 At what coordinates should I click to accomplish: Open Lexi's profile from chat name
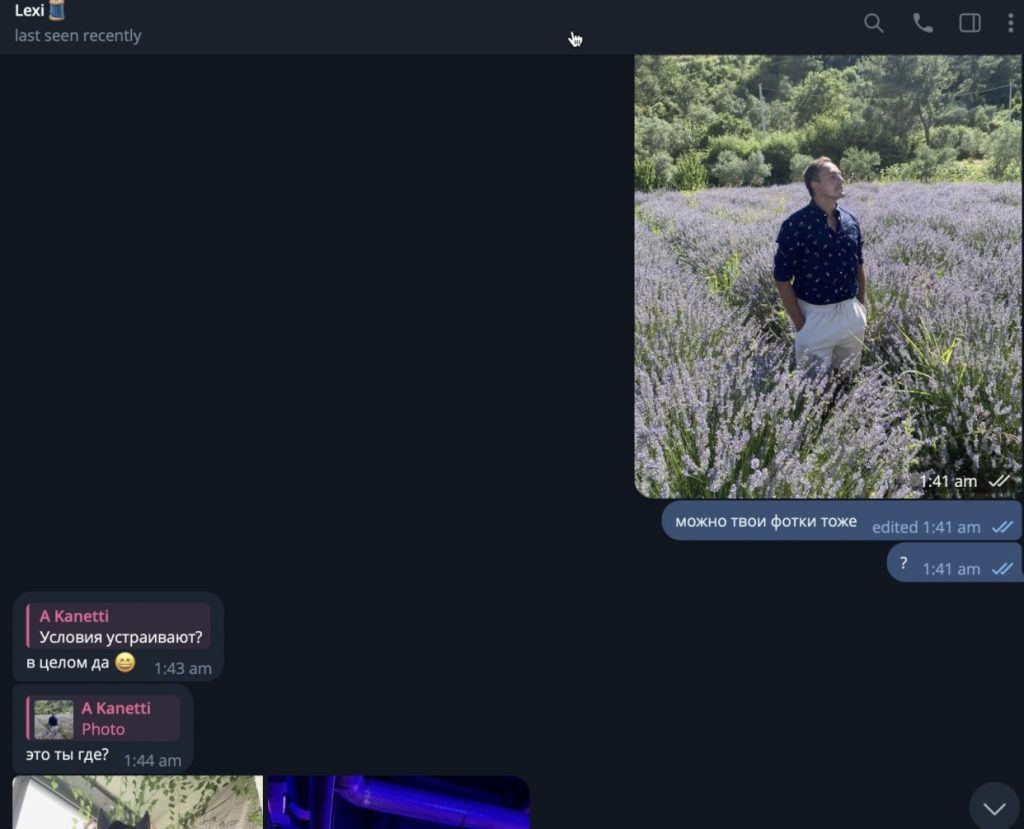[29, 11]
